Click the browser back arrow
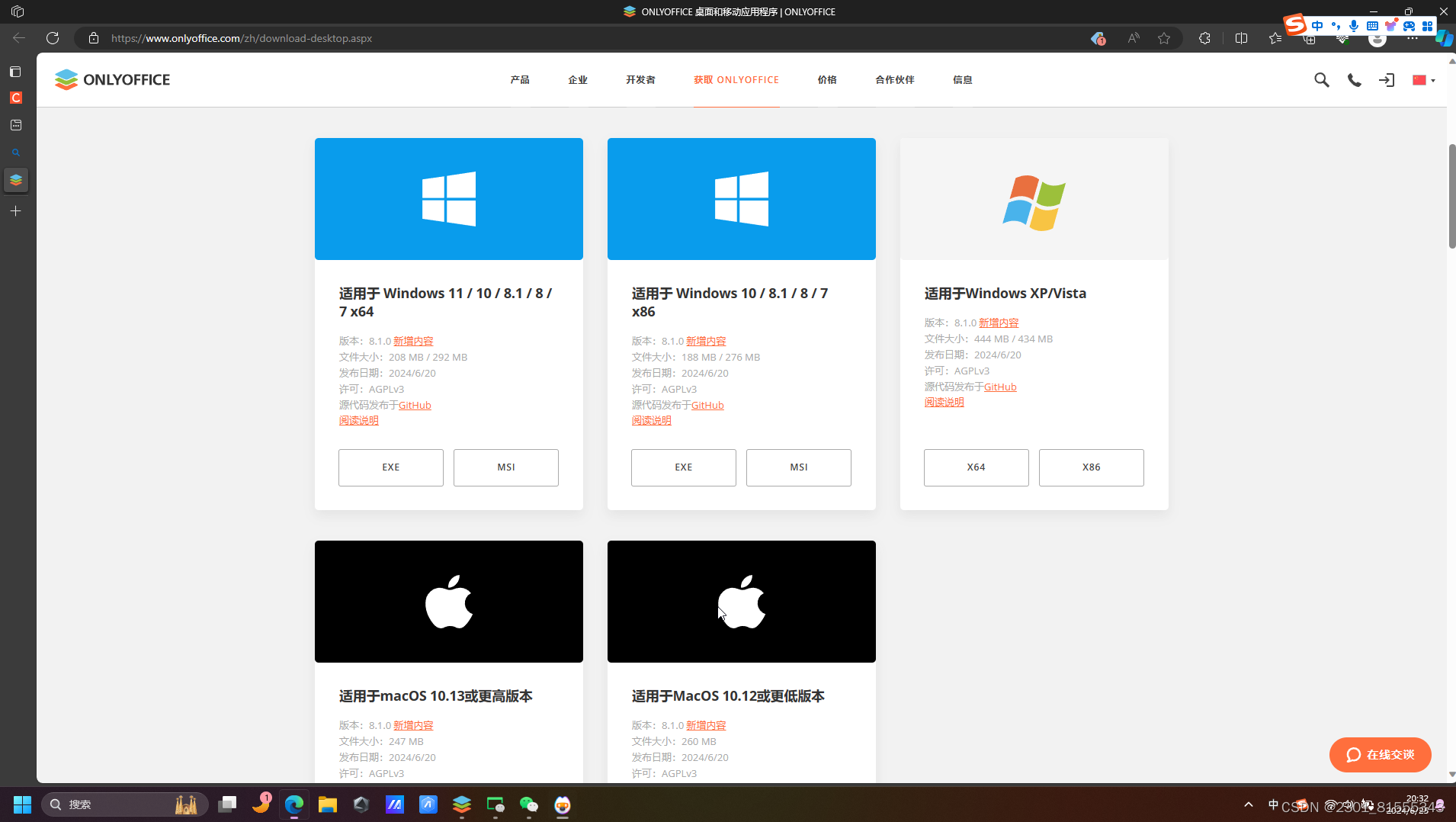Image resolution: width=1456 pixels, height=822 pixels. point(19,38)
